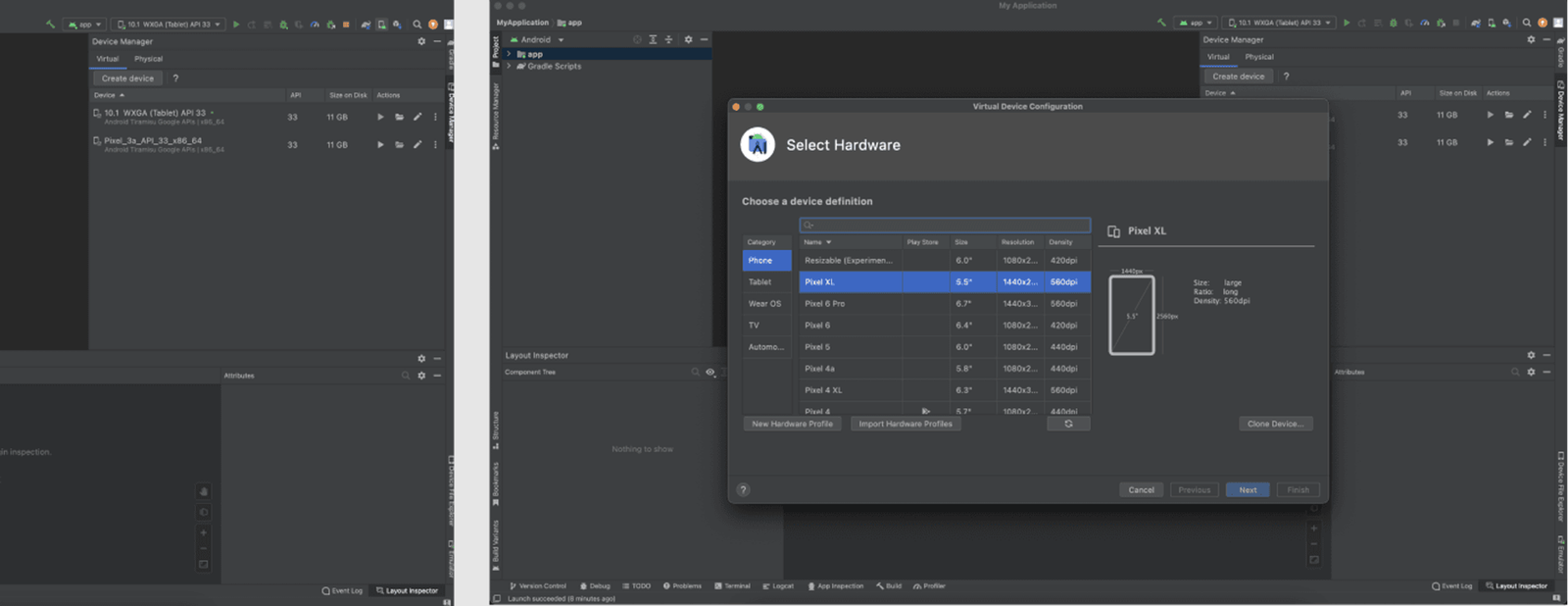
Task: Expand the app module tree node
Action: coord(509,54)
